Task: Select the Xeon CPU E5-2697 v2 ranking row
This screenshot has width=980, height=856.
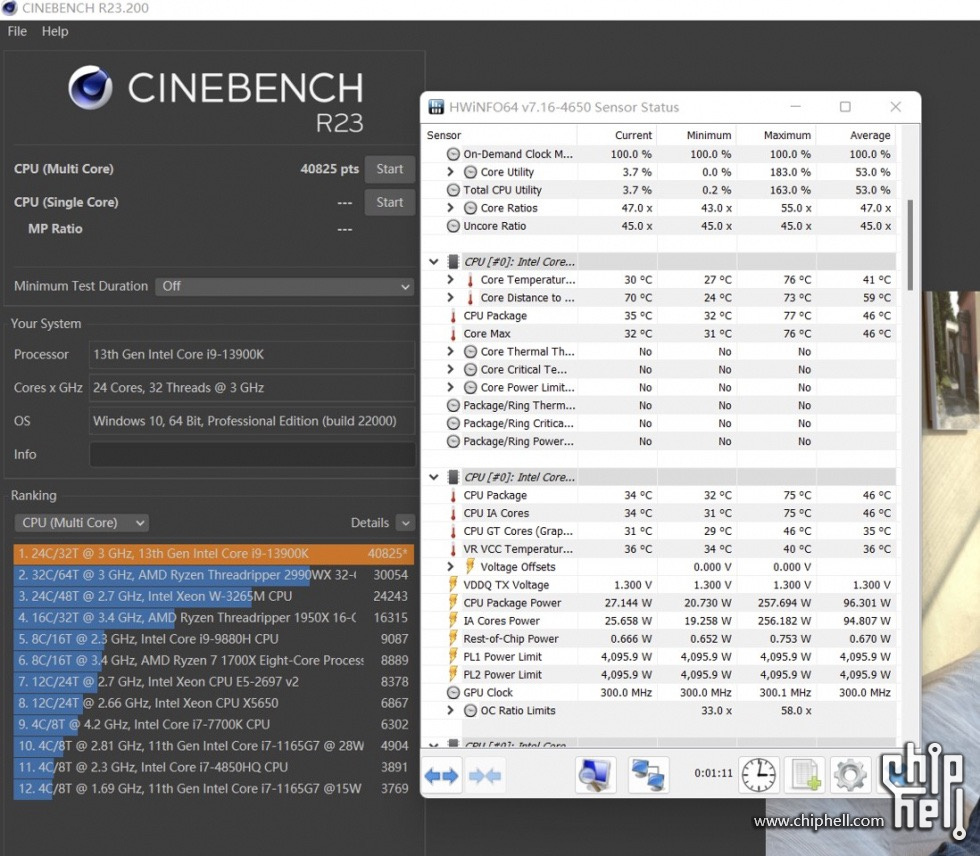Action: pyautogui.click(x=213, y=682)
